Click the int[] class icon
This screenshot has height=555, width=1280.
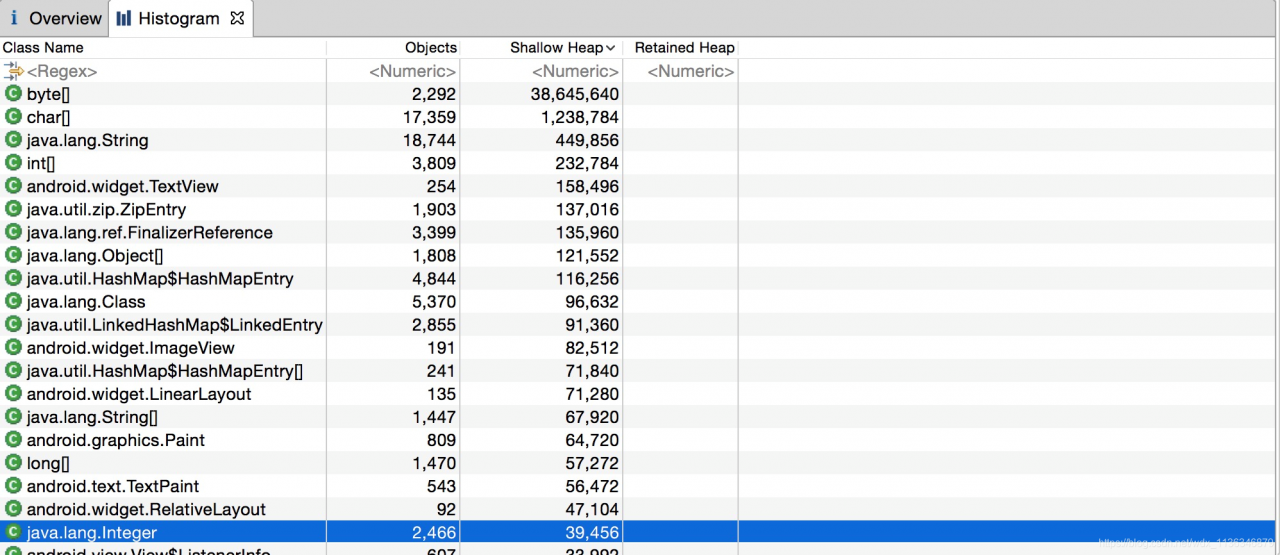pyautogui.click(x=13, y=163)
